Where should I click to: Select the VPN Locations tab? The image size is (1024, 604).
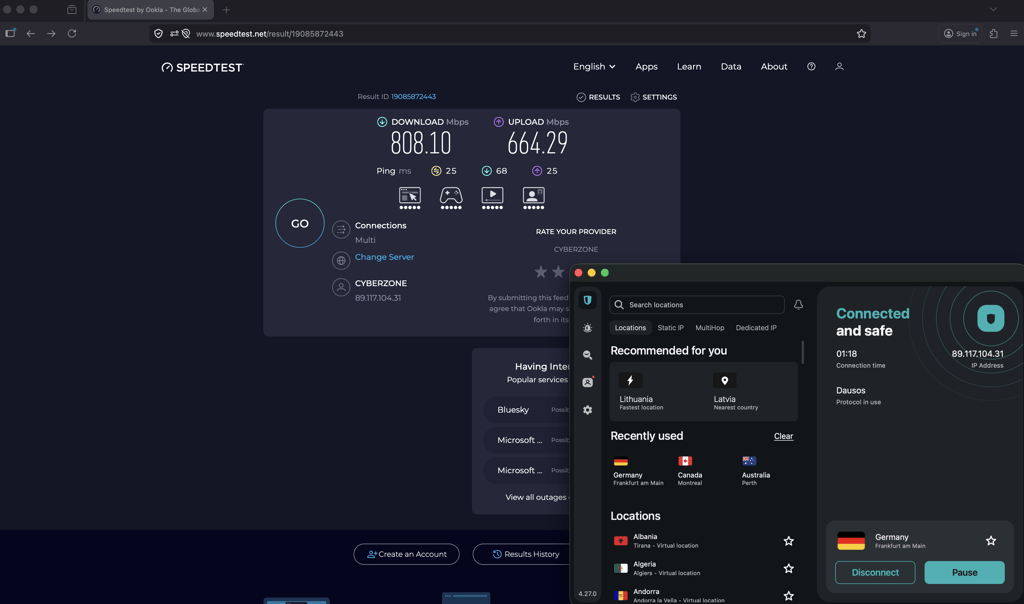click(x=630, y=328)
